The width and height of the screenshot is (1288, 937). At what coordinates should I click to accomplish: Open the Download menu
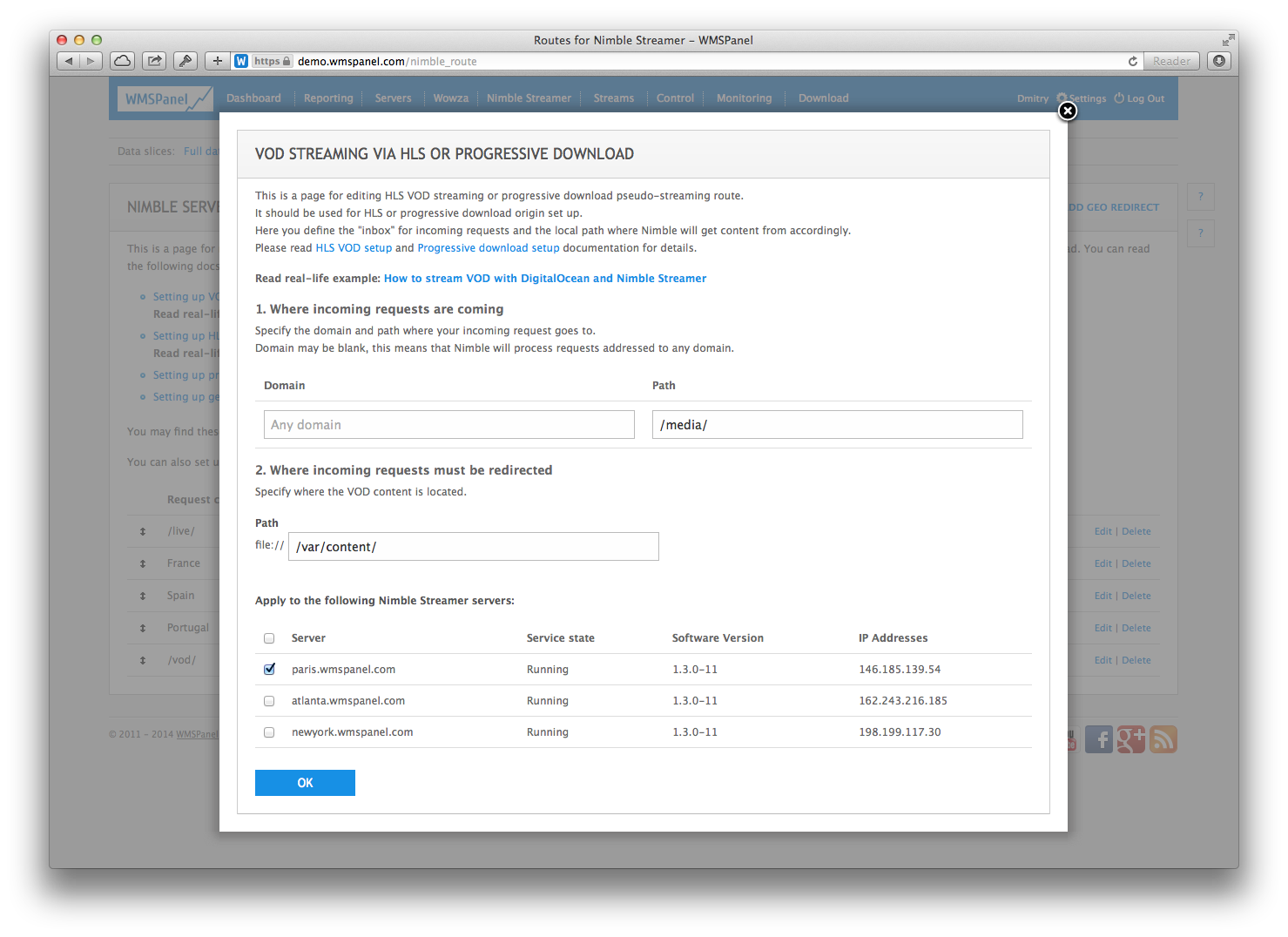point(823,98)
